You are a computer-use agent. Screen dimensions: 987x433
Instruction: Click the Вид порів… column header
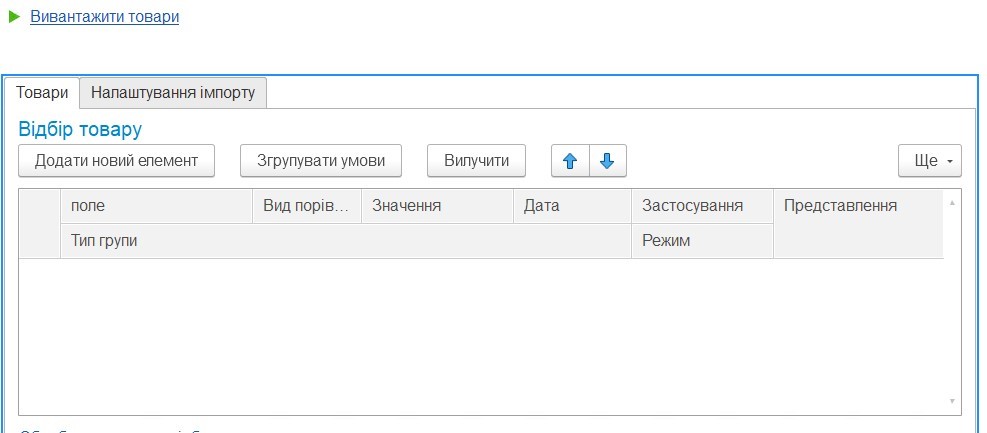[x=307, y=206]
